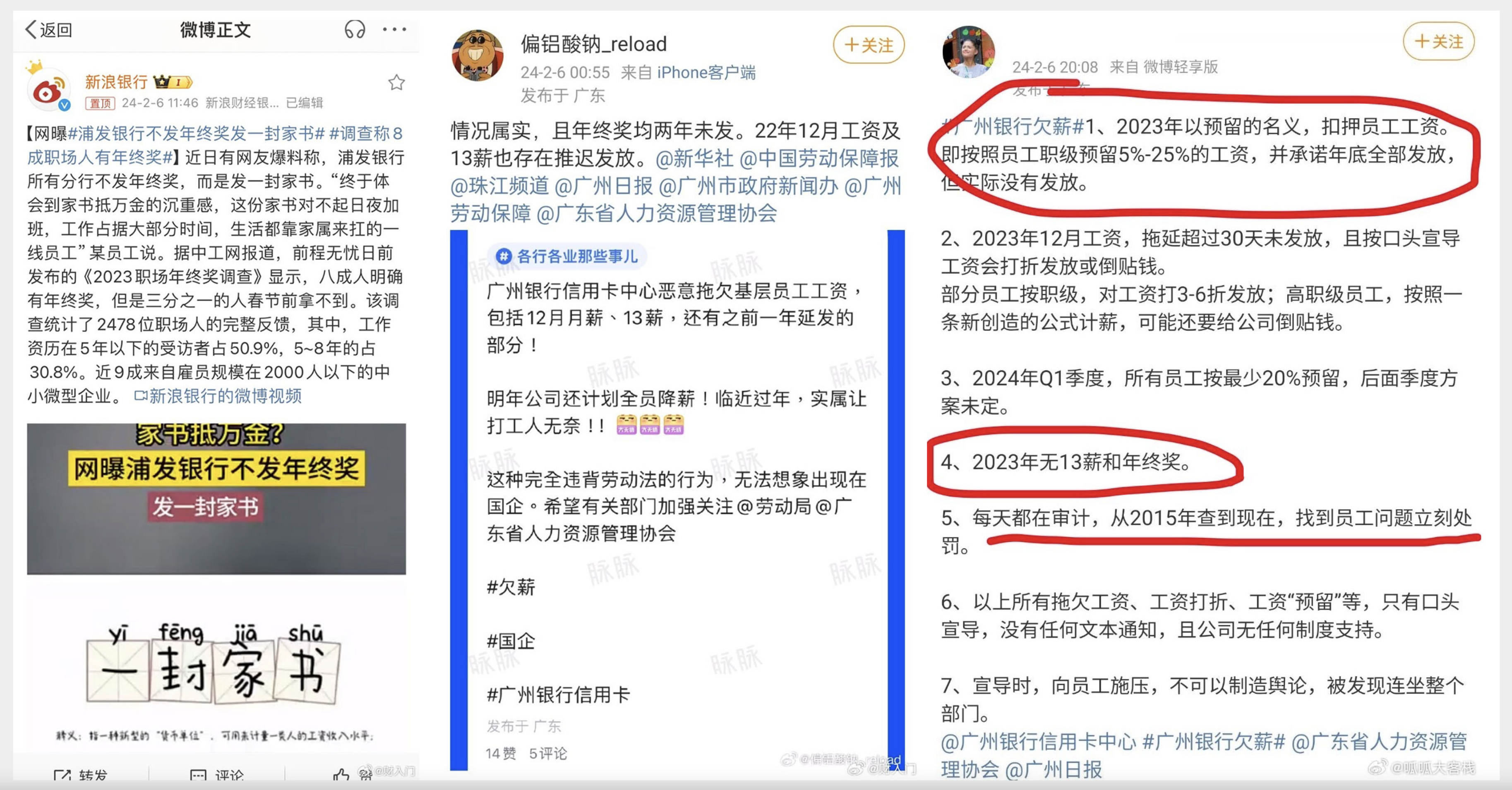This screenshot has height=790, width=1512.
Task: Tap the iPhone客户端 source link
Action: (x=706, y=73)
